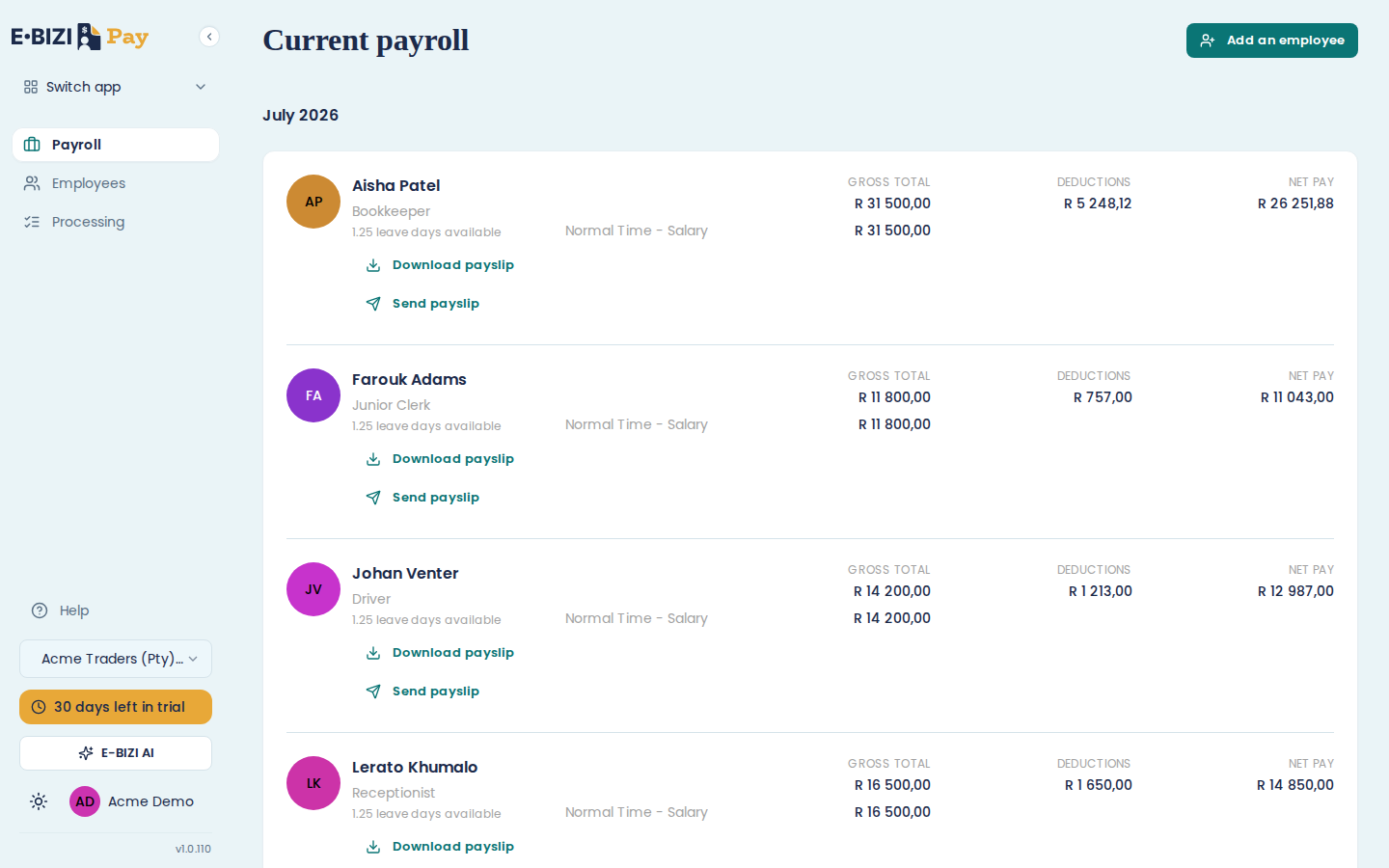
Task: Click the Current payroll page title
Action: pyautogui.click(x=366, y=41)
